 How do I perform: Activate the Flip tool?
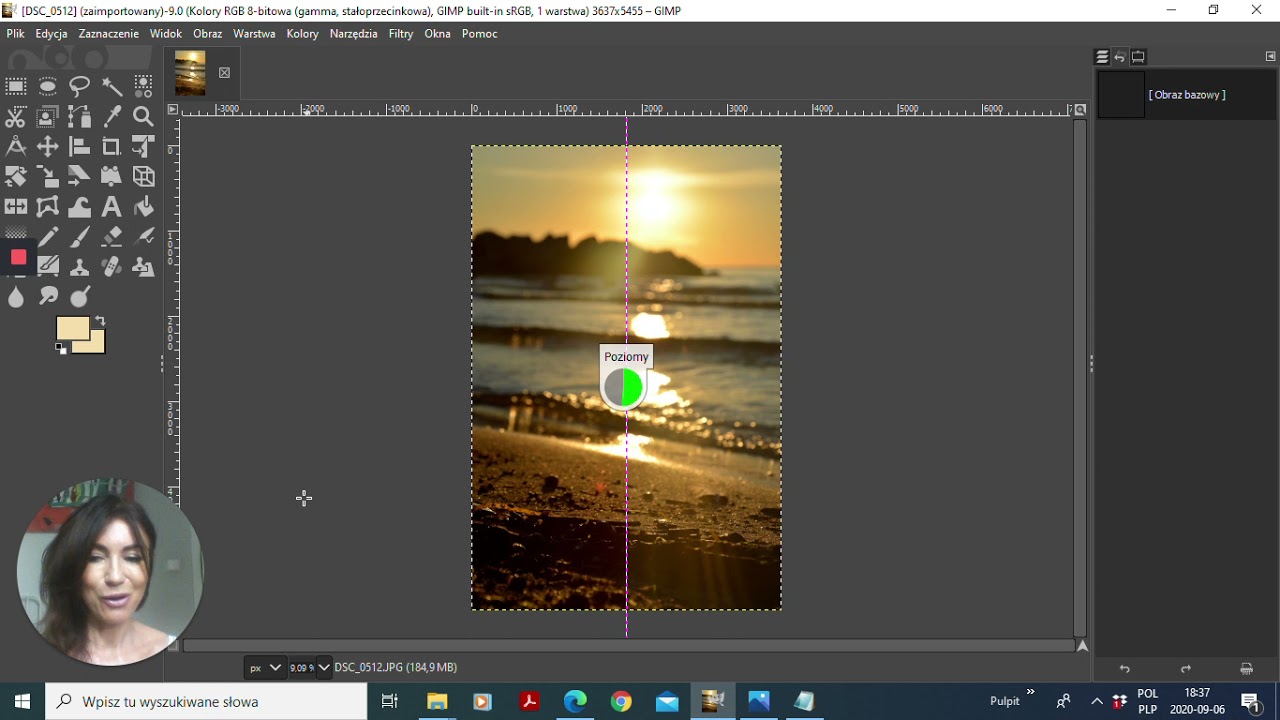coord(16,207)
